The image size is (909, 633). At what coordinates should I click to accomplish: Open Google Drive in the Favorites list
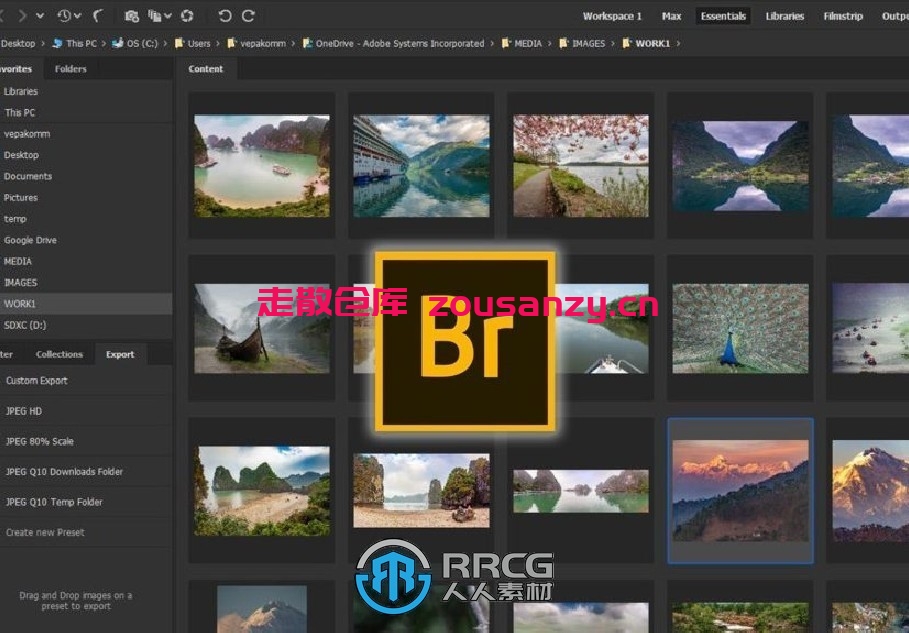(30, 240)
